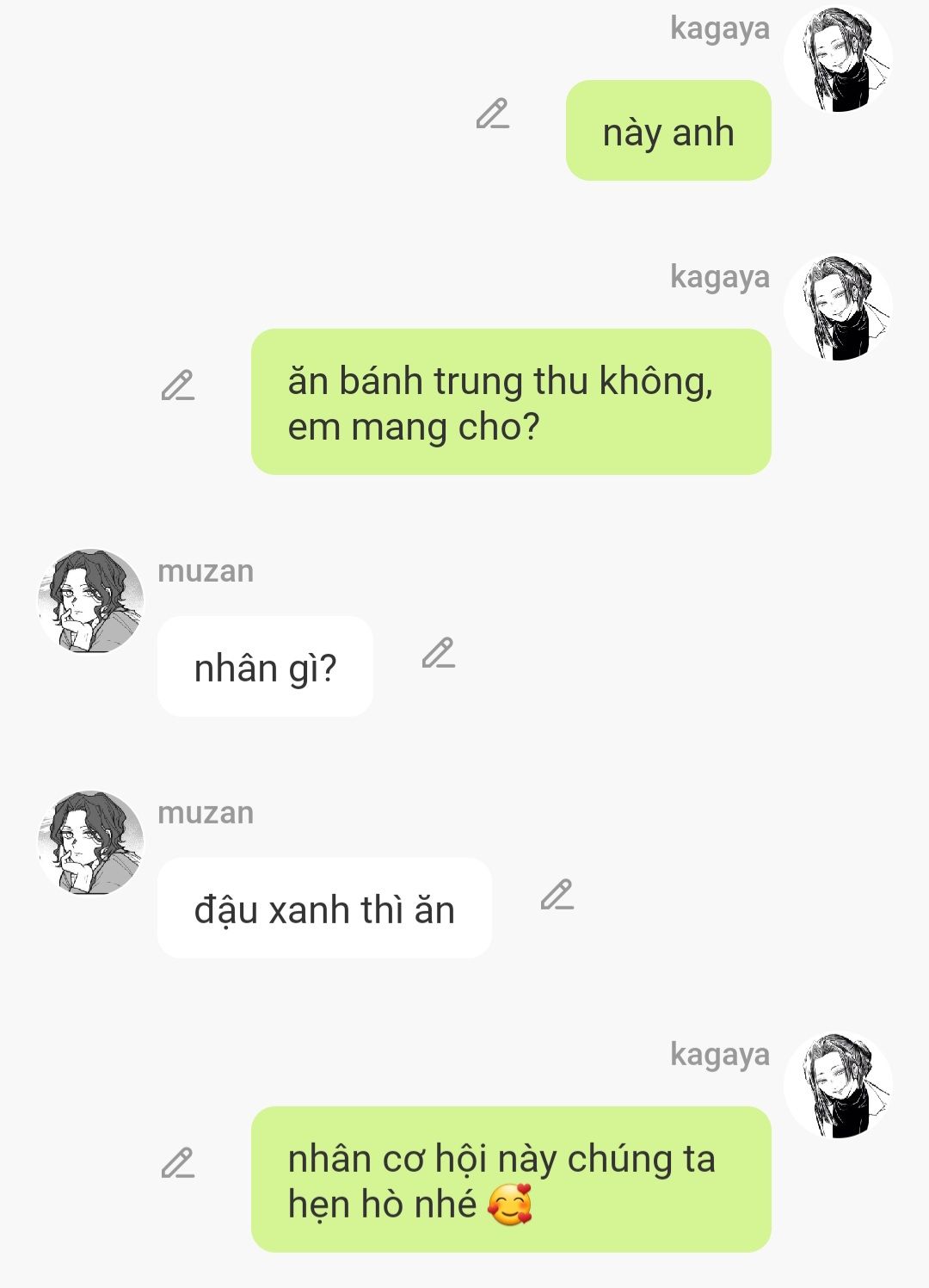The height and width of the screenshot is (1288, 929).
Task: Select the 'ăn bánh trung thu không' bubble
Action: click(511, 402)
